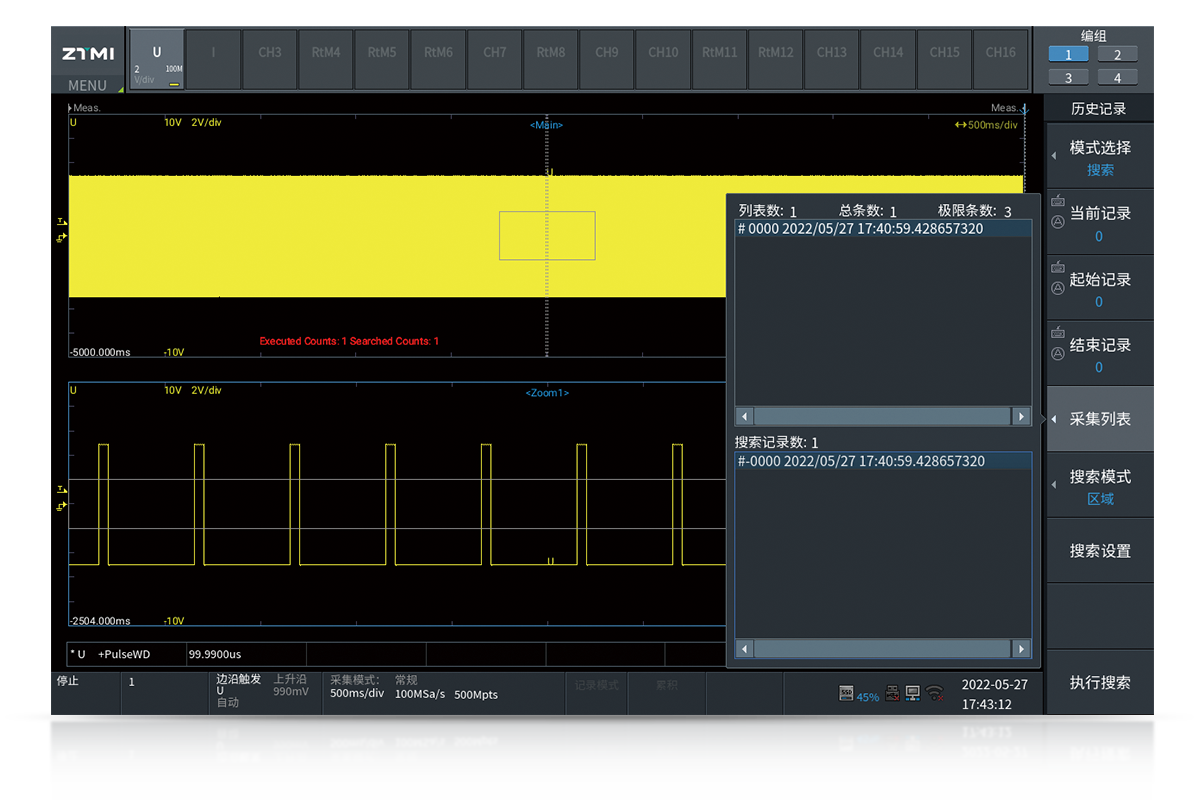The width and height of the screenshot is (1200, 800).
Task: Click keyboard icon beside 当前记录
Action: 1058,201
